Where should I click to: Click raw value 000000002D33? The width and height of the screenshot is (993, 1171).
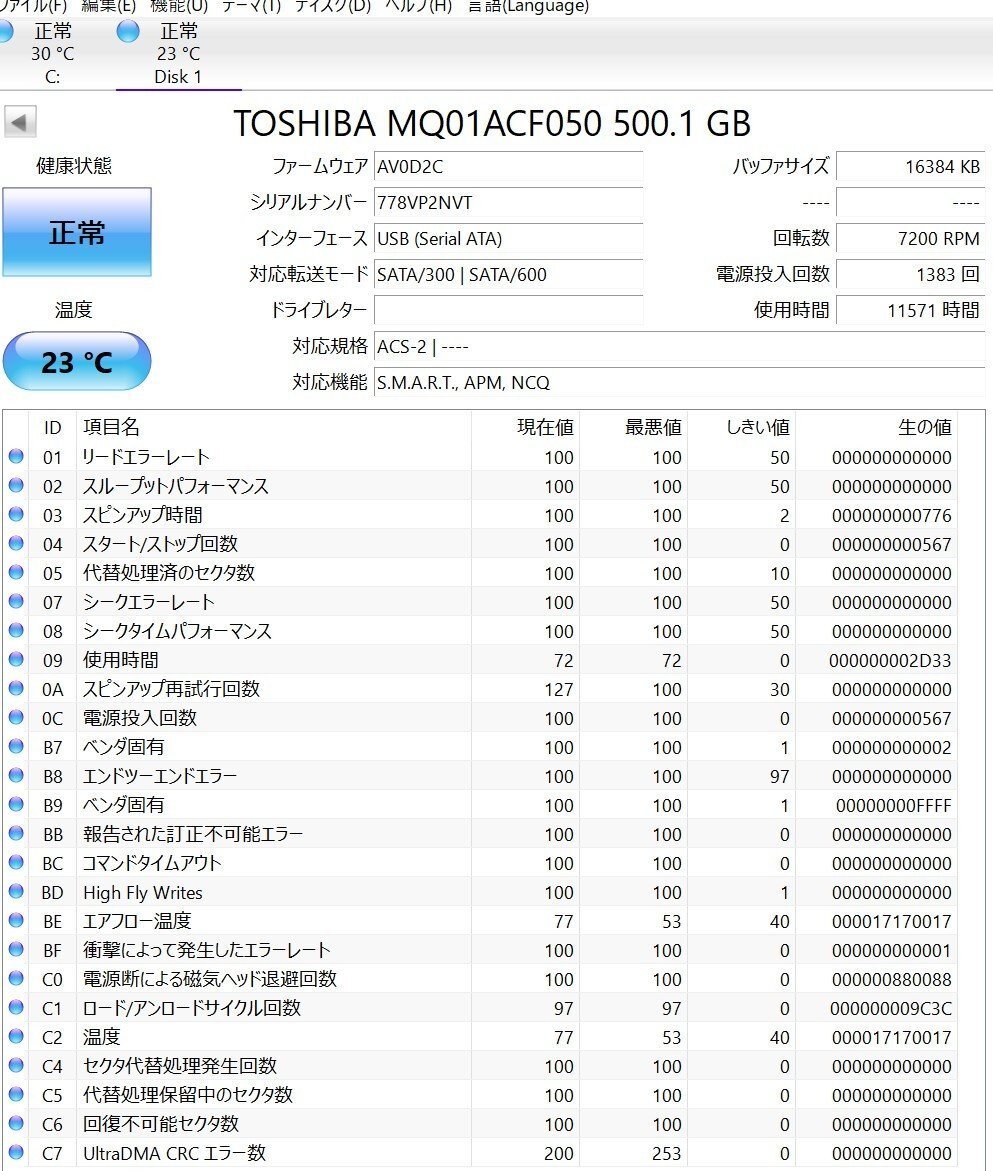pyautogui.click(x=890, y=660)
